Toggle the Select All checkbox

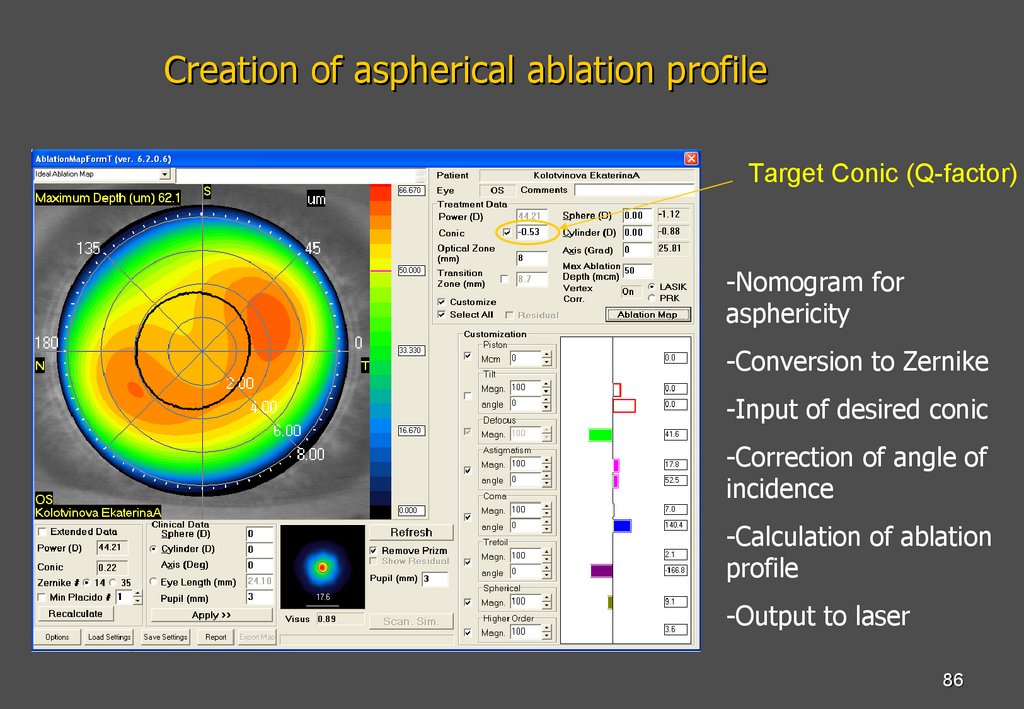(x=440, y=314)
